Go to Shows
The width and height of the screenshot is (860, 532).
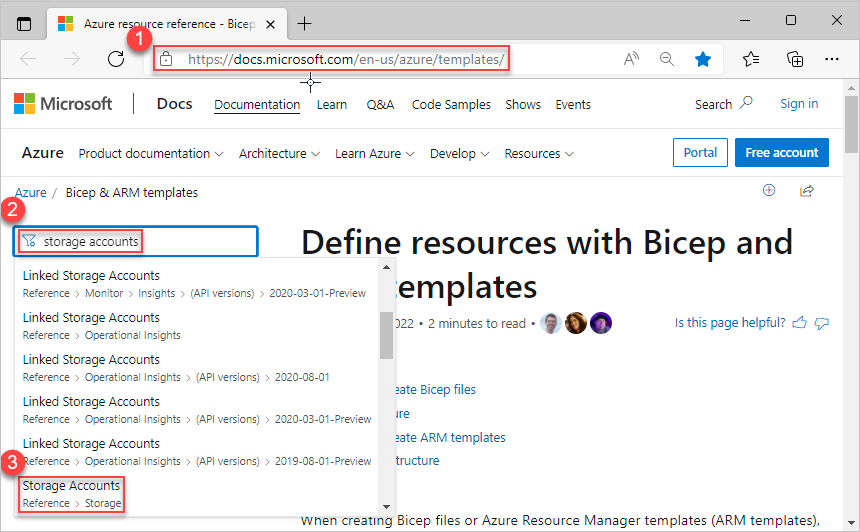point(523,104)
